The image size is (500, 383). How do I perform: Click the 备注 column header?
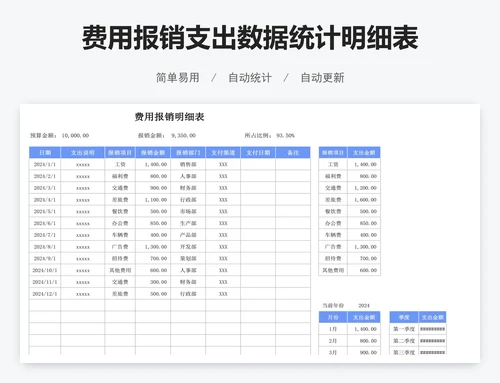point(293,153)
